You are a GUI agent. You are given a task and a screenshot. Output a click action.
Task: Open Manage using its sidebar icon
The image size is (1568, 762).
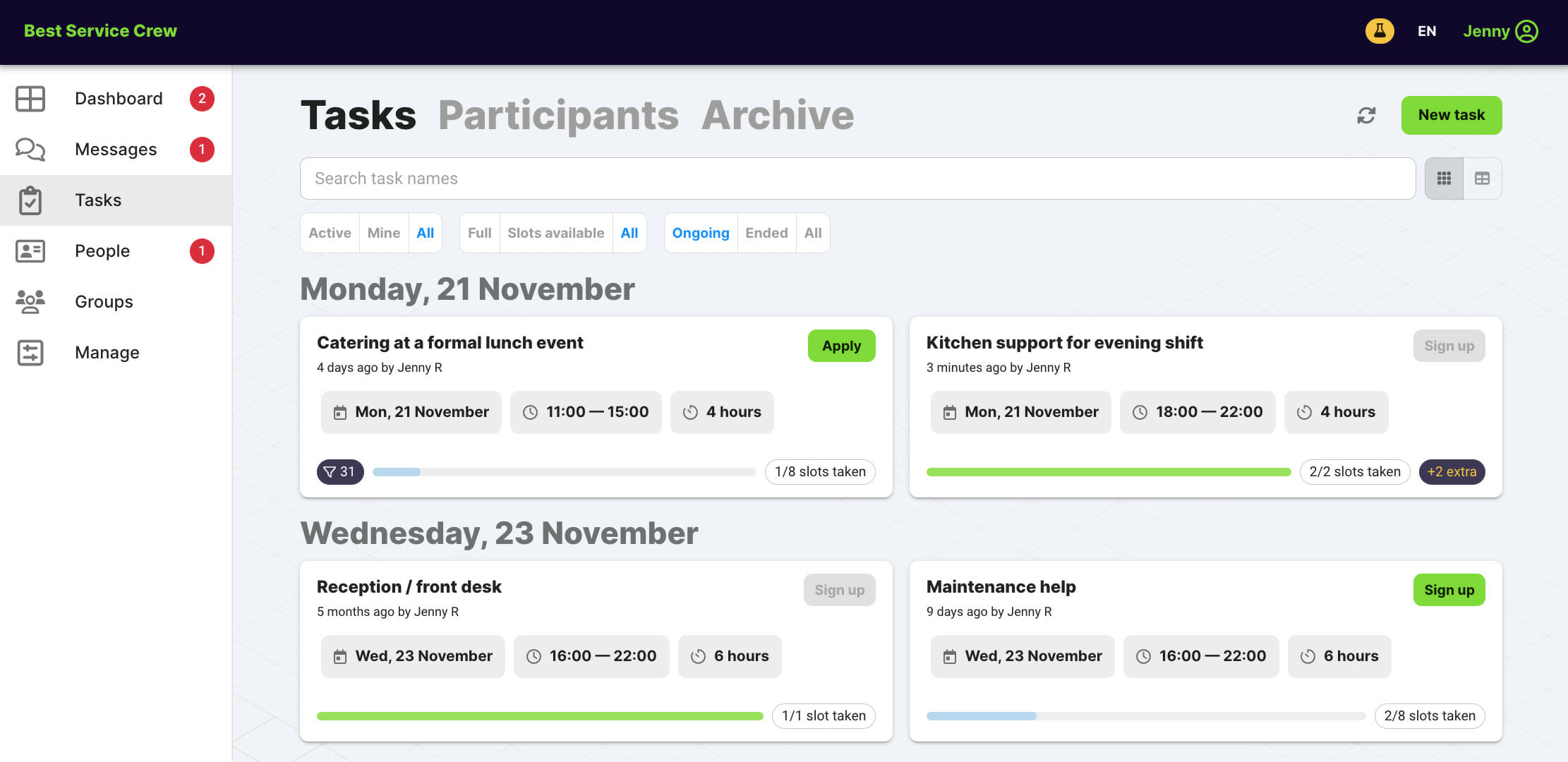click(x=30, y=353)
